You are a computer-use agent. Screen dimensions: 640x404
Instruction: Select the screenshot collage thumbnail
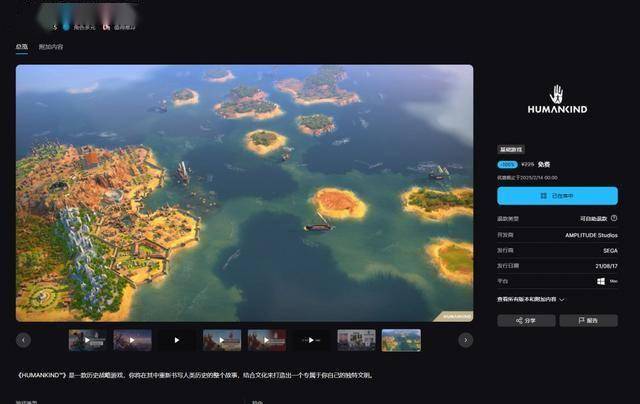click(x=356, y=340)
